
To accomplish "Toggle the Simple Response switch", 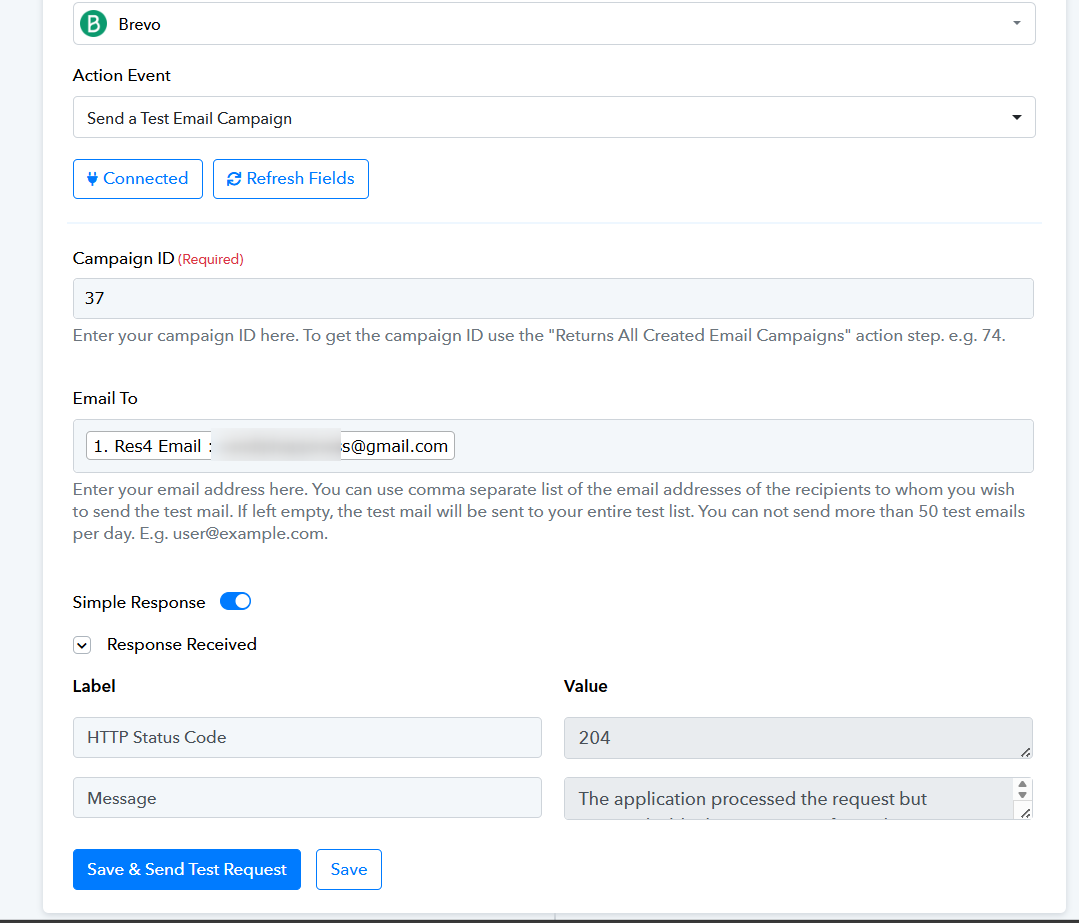I will point(235,602).
